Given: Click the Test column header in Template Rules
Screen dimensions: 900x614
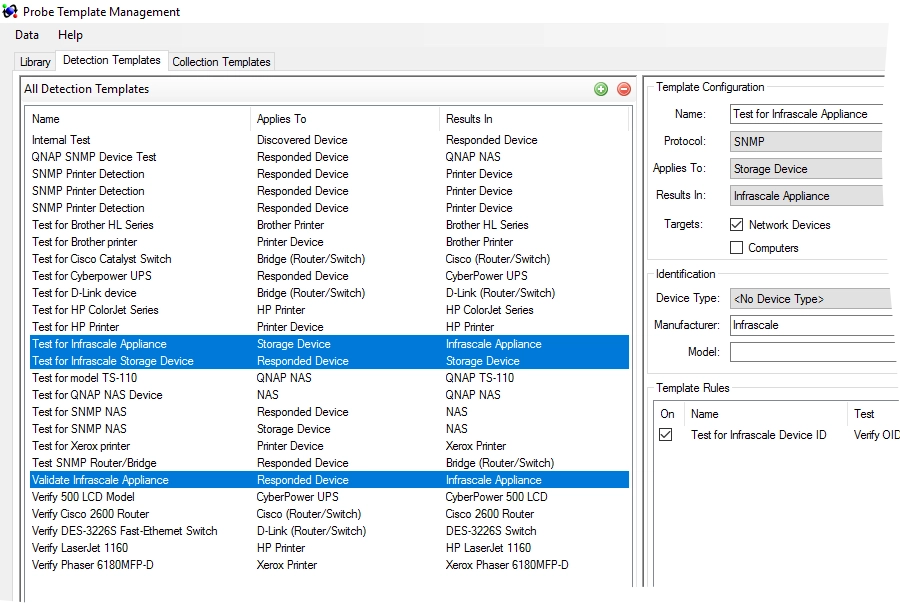Looking at the screenshot, I should 873,414.
